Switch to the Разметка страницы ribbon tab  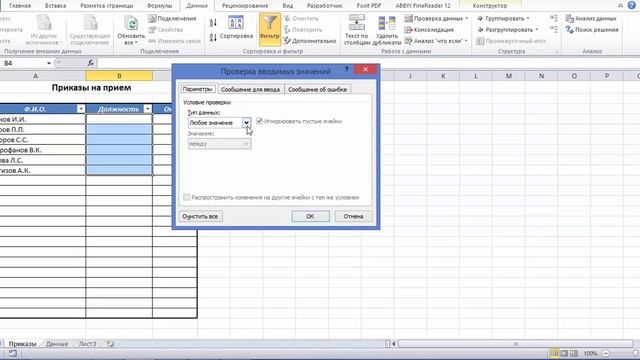point(107,6)
